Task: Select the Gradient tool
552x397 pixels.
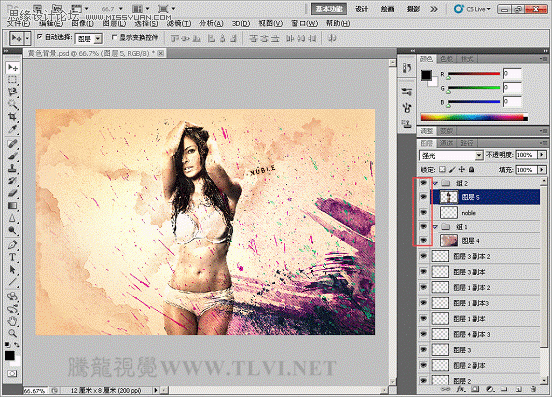Action: pos(13,206)
